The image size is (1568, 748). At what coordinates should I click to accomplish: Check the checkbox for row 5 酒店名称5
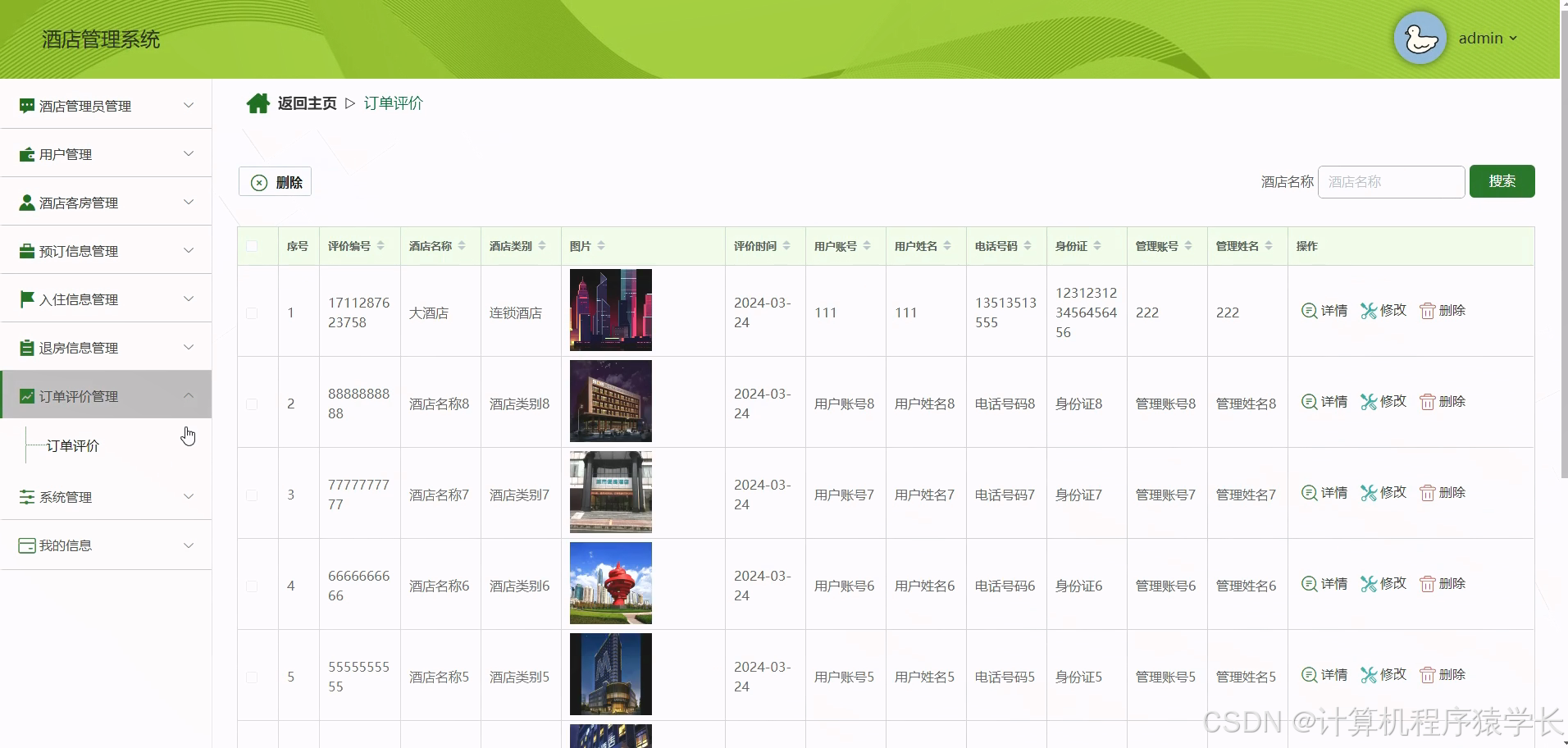[x=252, y=677]
